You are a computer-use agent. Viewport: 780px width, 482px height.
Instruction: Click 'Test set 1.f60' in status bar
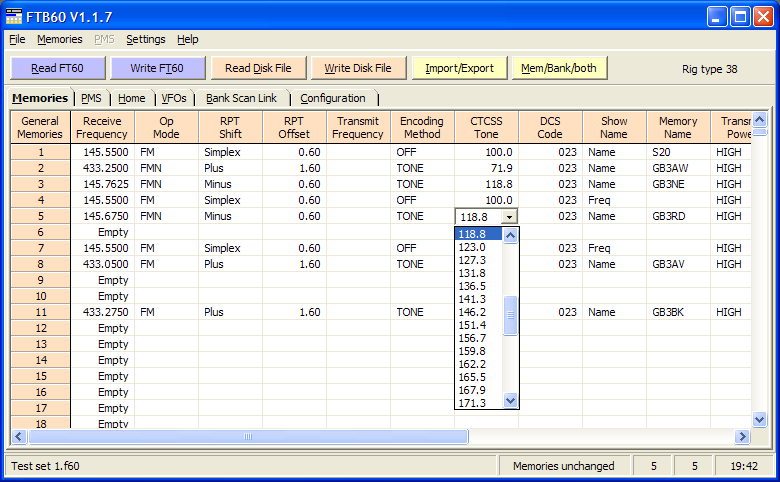[x=45, y=466]
